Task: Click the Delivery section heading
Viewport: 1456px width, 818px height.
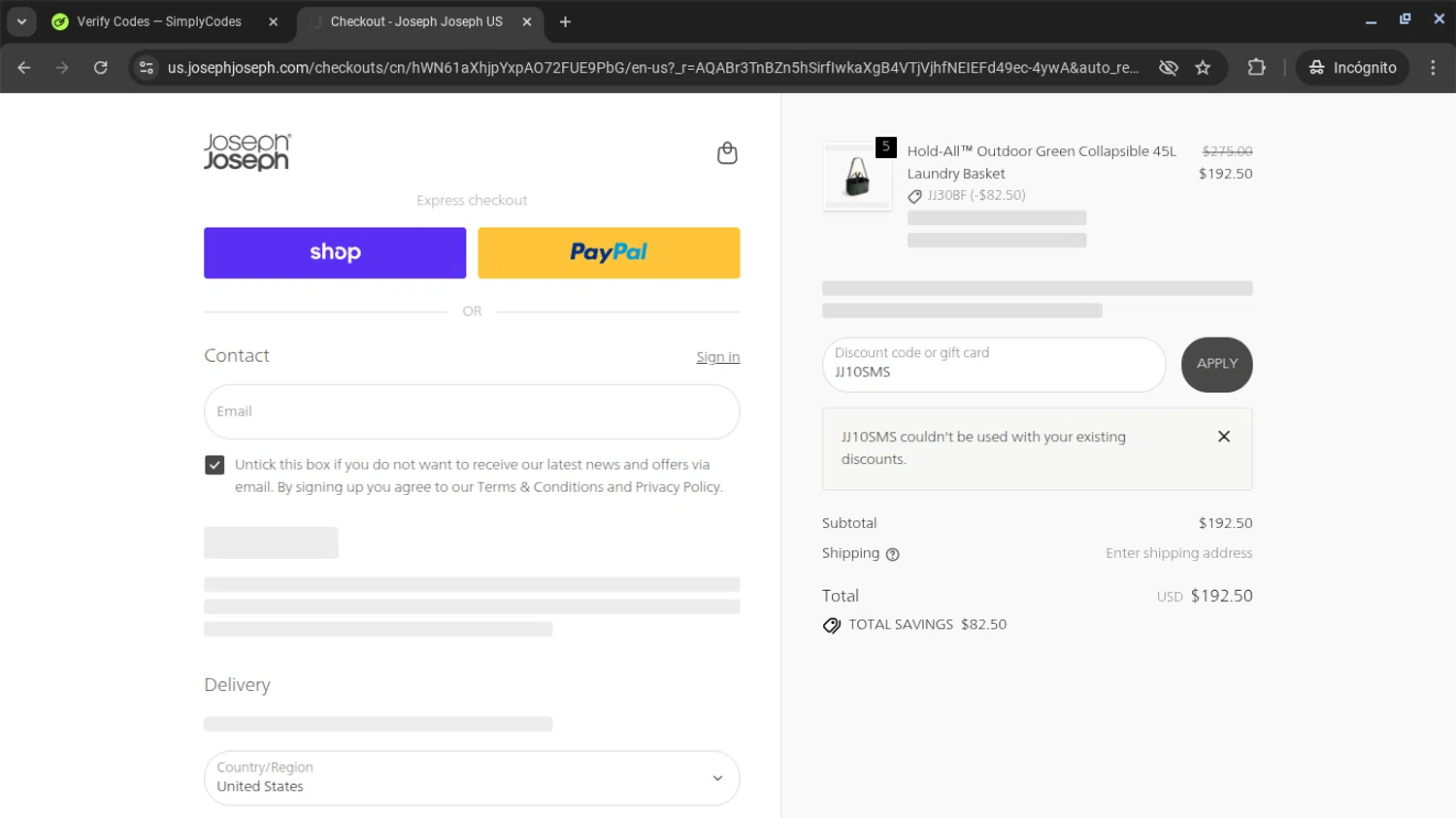Action: (237, 685)
